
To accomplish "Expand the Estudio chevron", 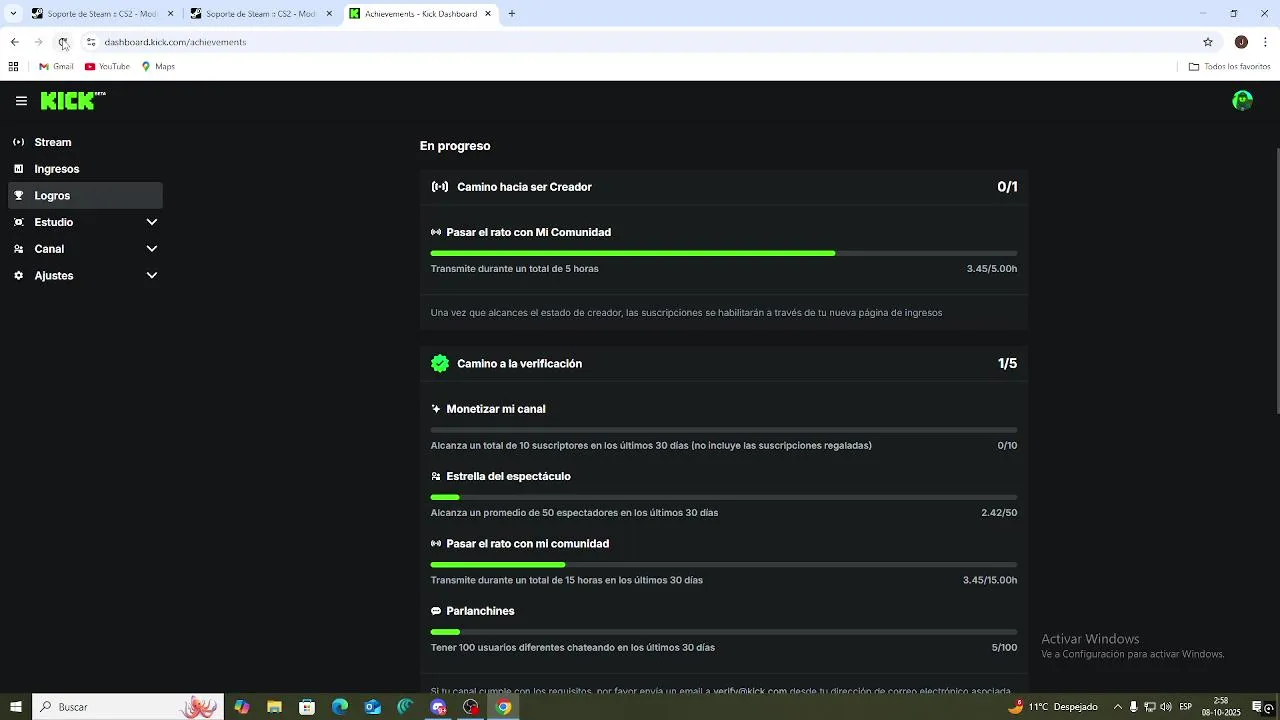I will point(152,222).
